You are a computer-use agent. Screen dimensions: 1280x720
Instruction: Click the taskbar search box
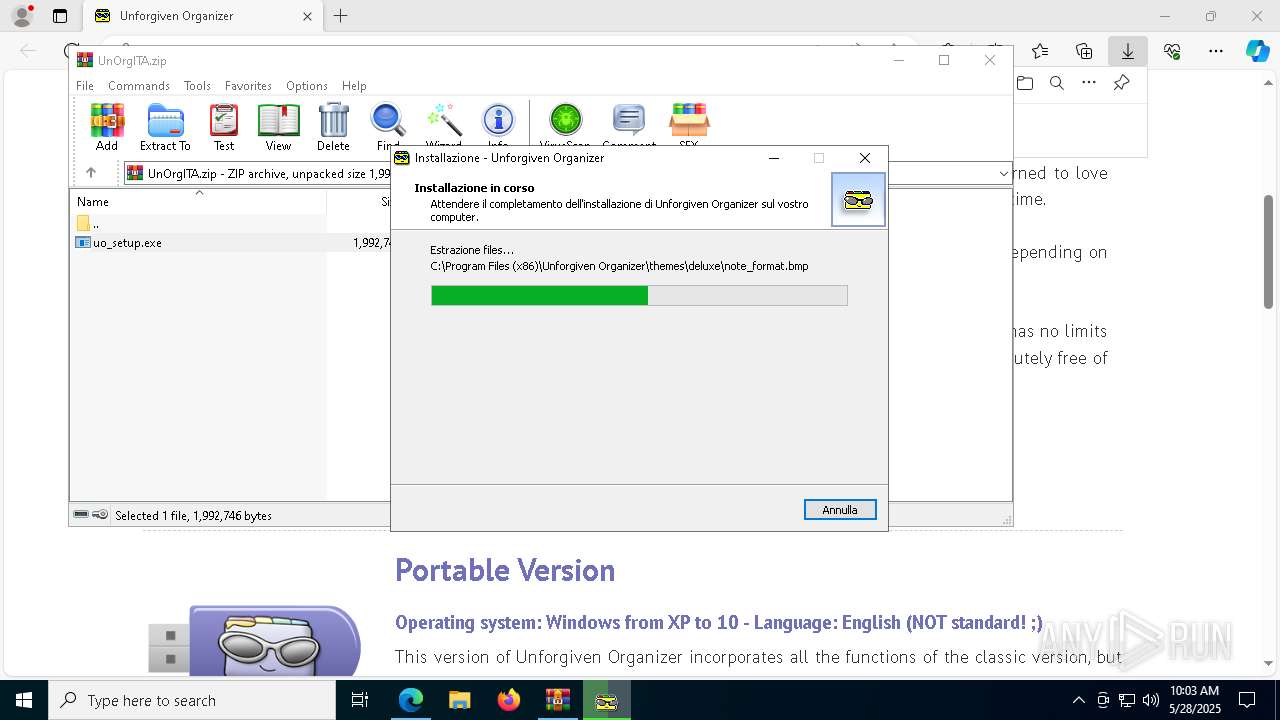tap(192, 700)
